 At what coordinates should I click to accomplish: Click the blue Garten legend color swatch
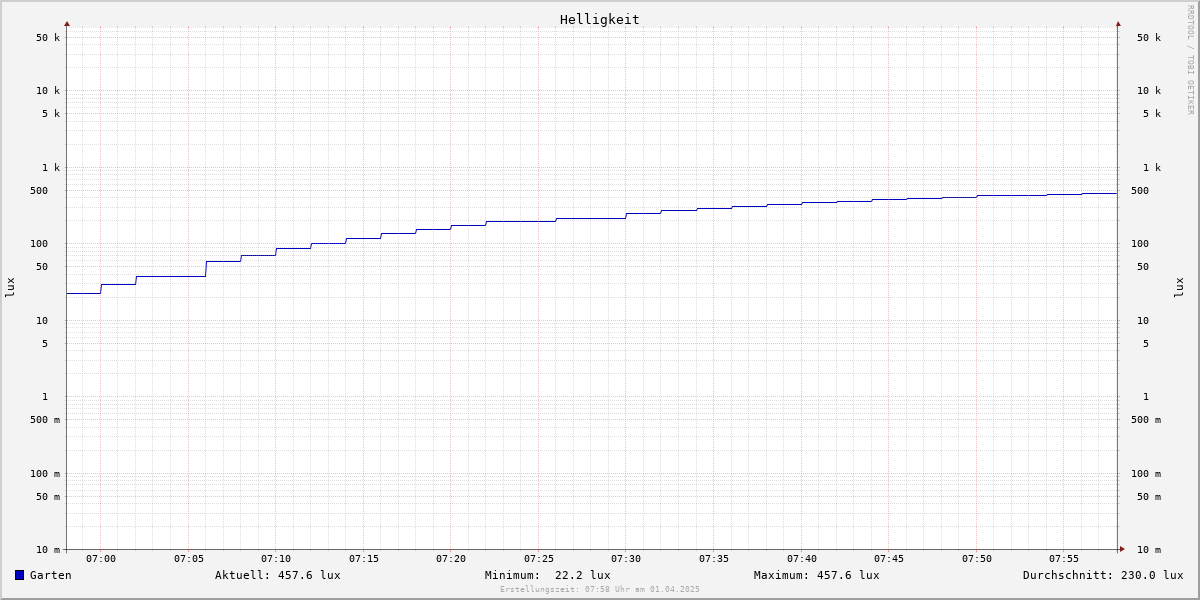pyautogui.click(x=19, y=575)
